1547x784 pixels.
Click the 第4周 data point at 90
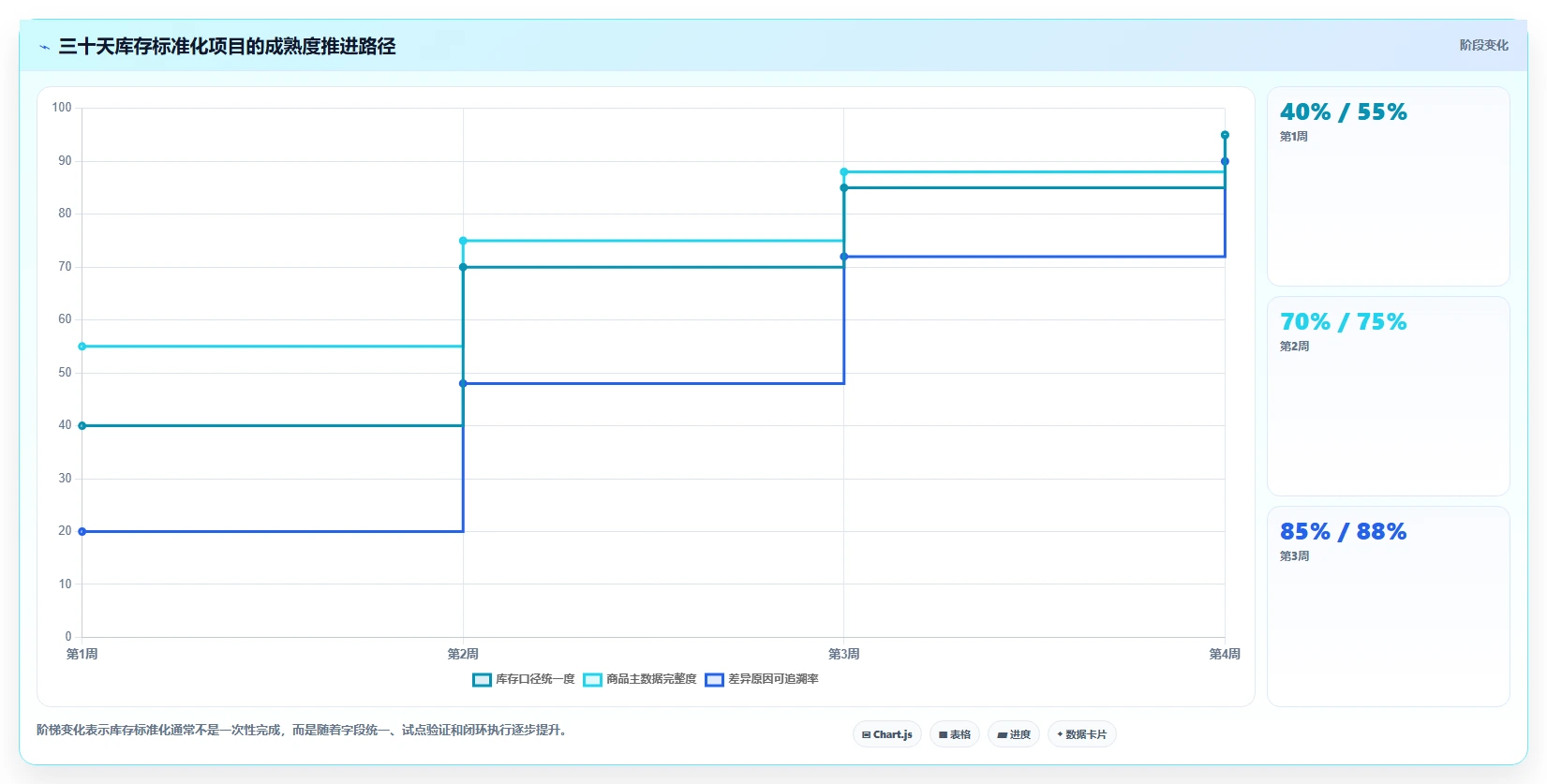point(1225,161)
